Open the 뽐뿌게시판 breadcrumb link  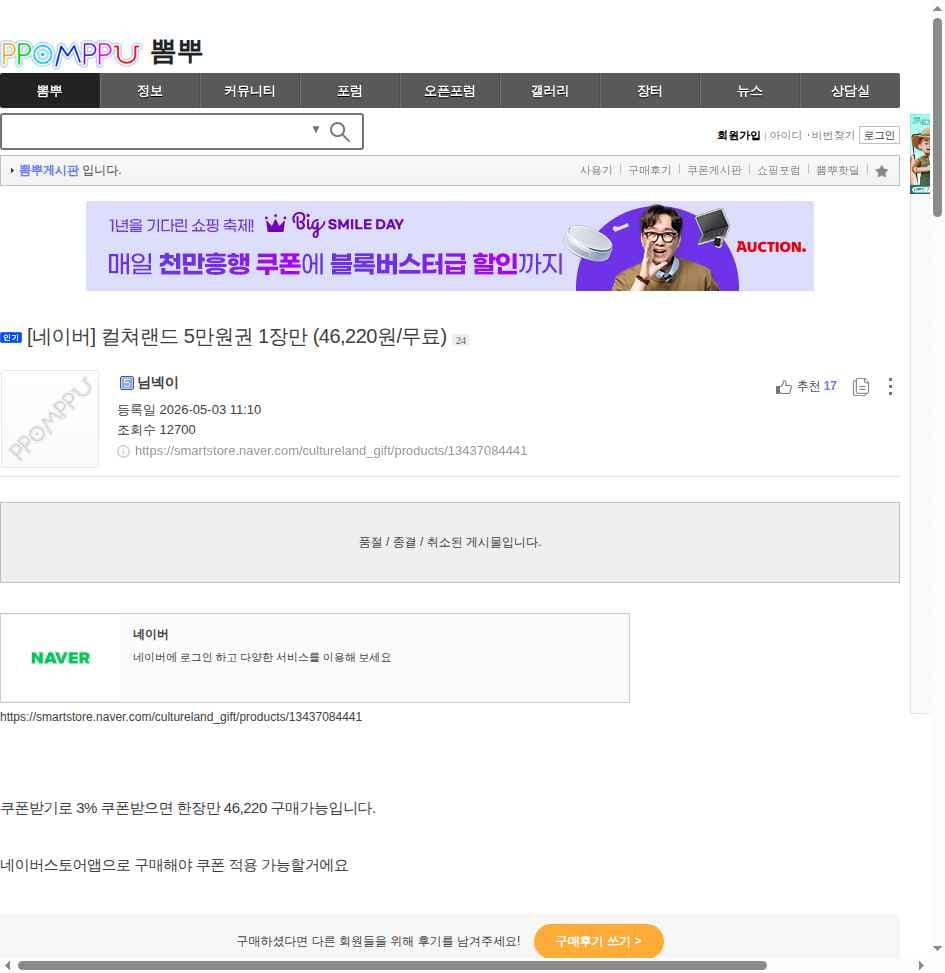click(49, 170)
